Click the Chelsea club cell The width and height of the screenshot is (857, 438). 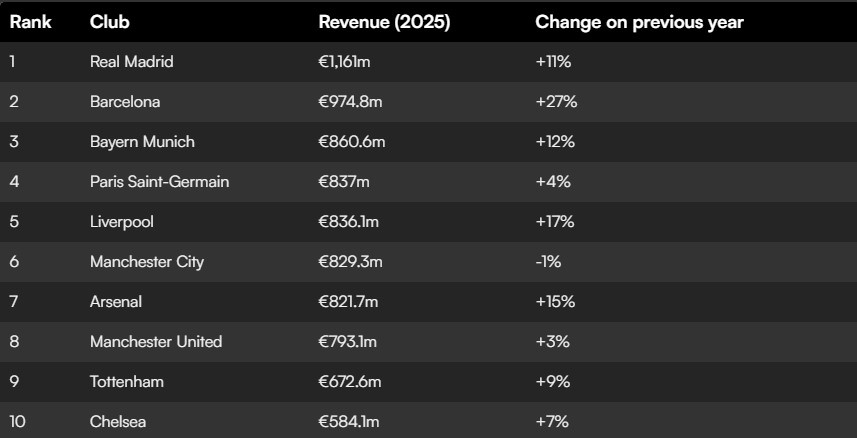(118, 422)
